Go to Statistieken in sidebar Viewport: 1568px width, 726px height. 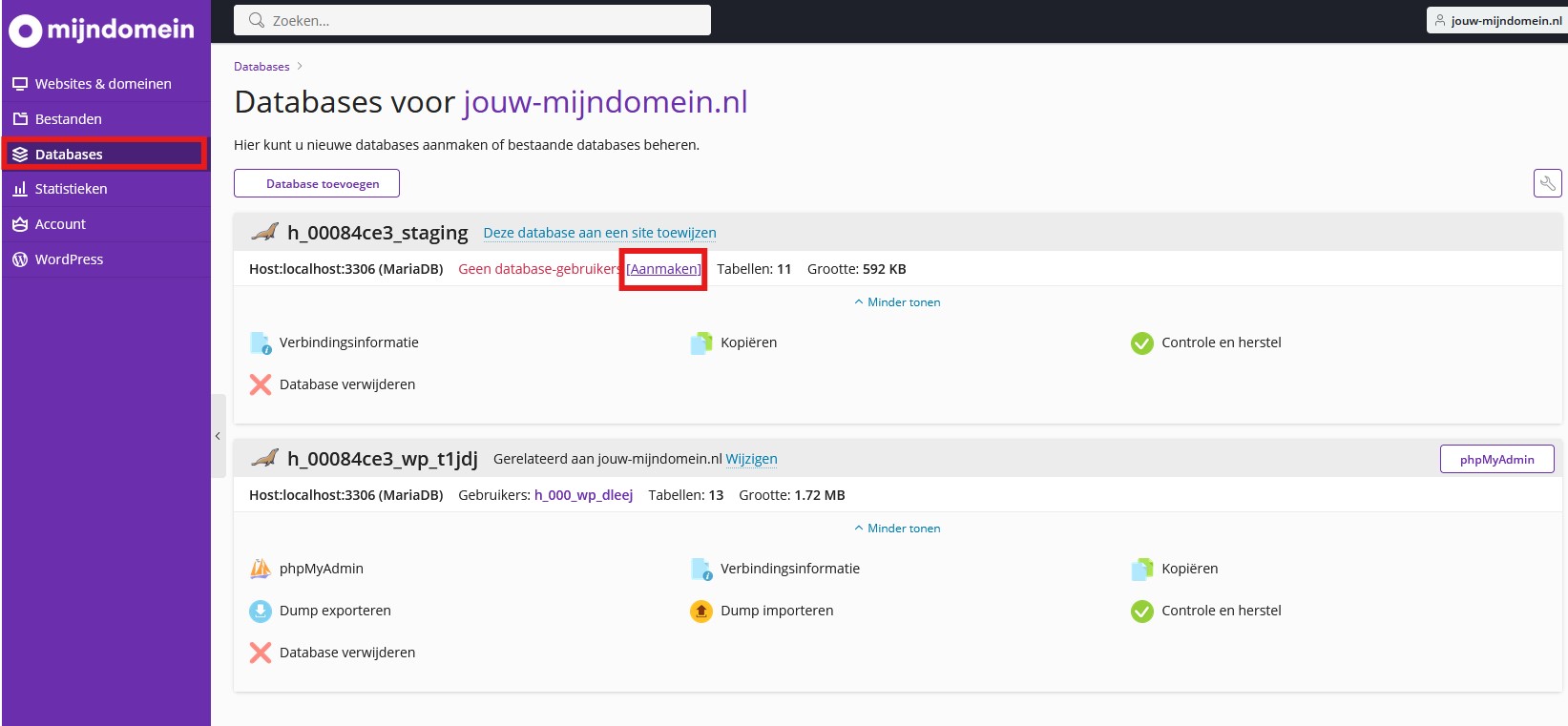point(71,189)
